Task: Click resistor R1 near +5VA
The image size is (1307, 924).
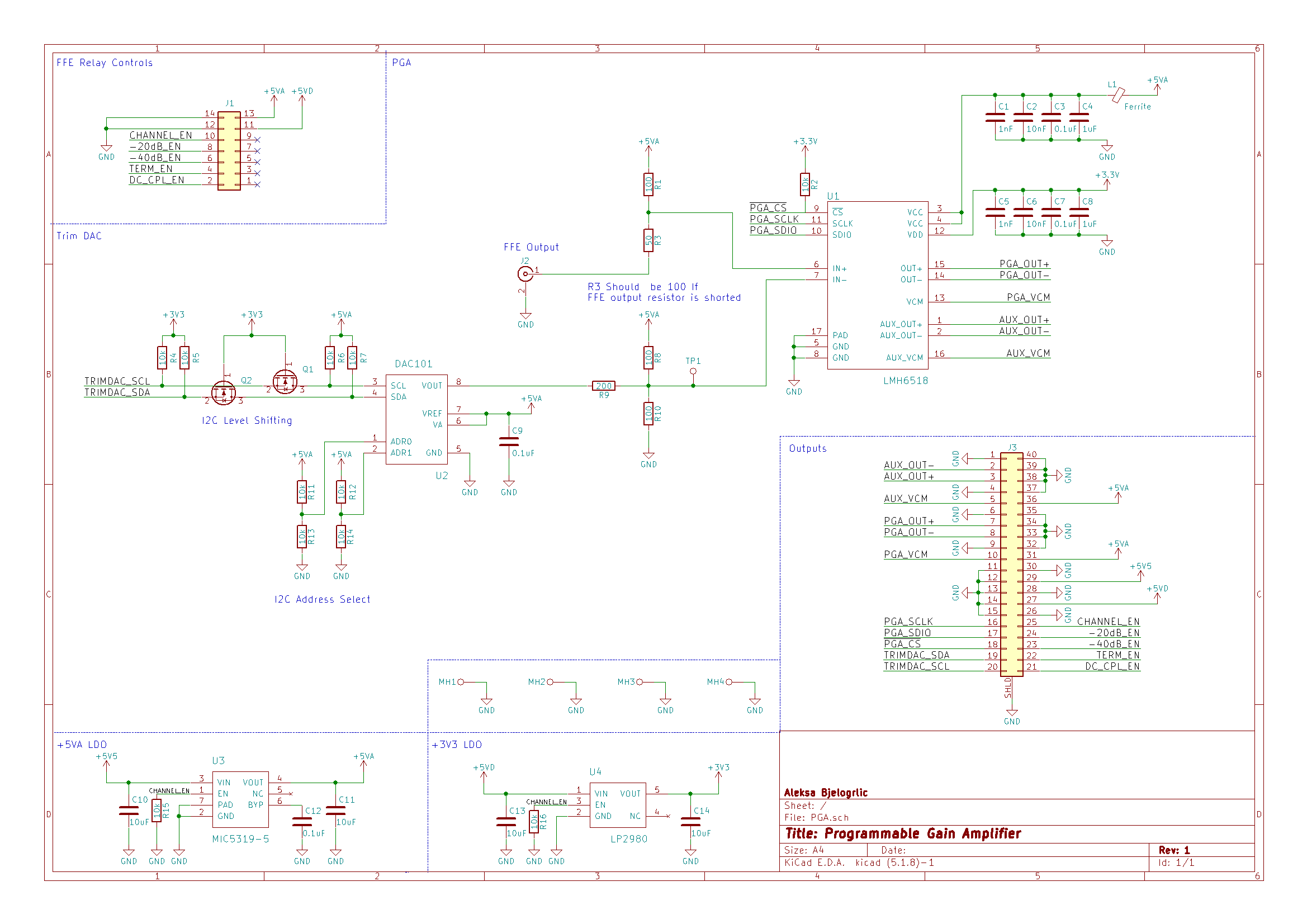Action: click(648, 184)
